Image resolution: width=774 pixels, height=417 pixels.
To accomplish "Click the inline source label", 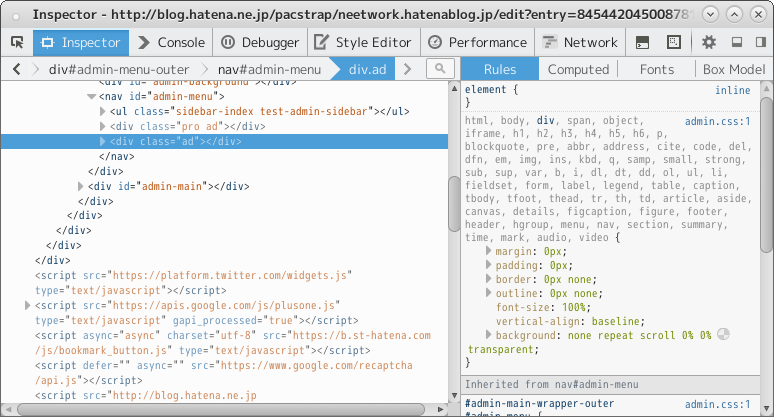I will (733, 90).
